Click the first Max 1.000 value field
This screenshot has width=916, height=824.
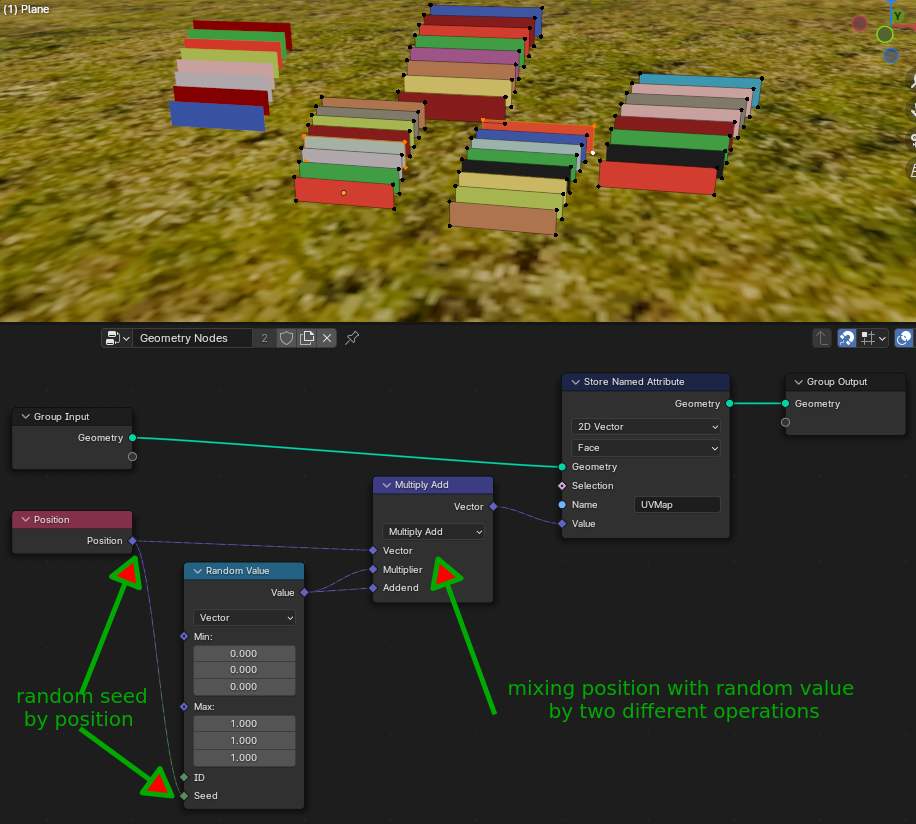(x=244, y=724)
